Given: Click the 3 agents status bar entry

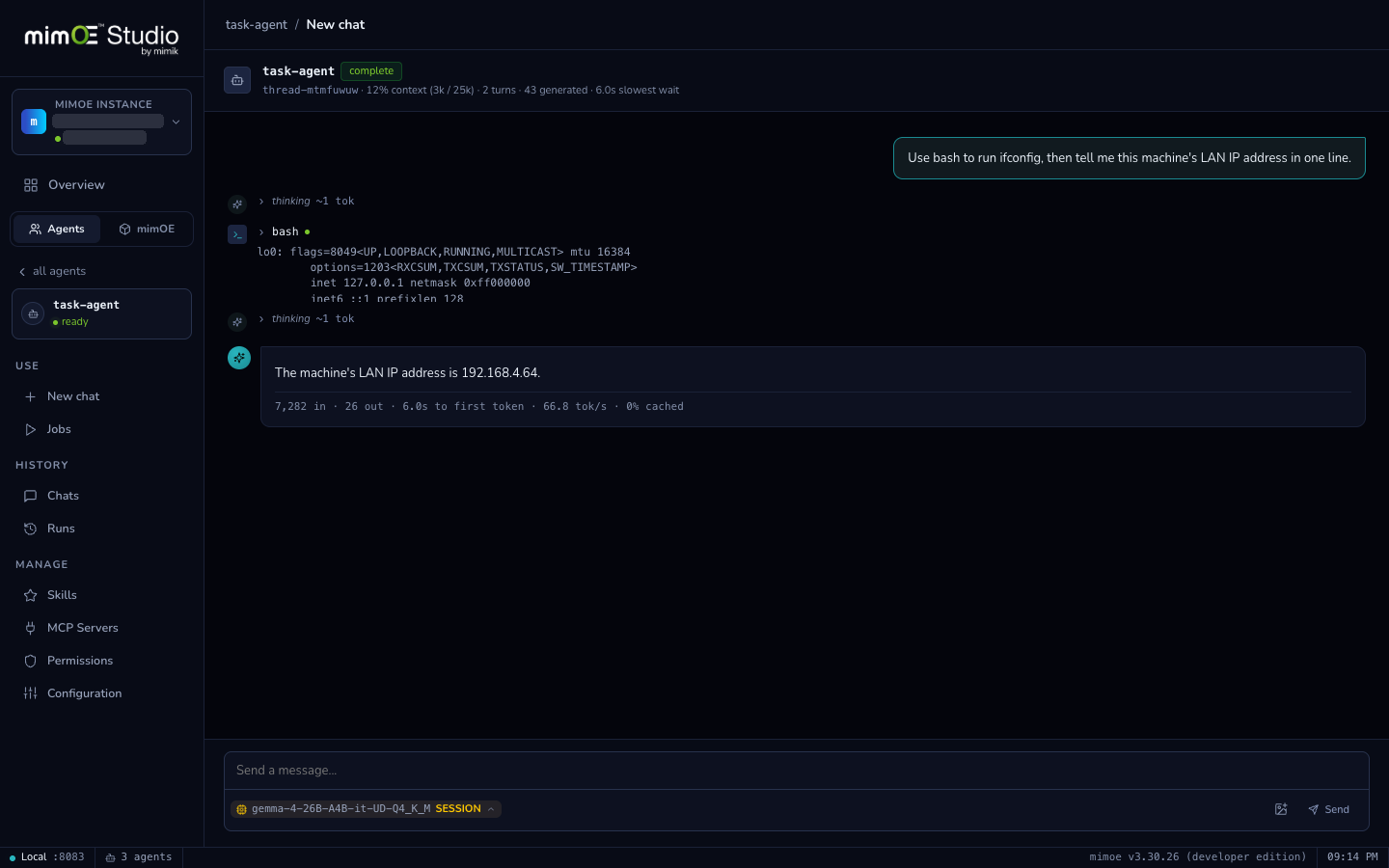Looking at the screenshot, I should click(139, 857).
